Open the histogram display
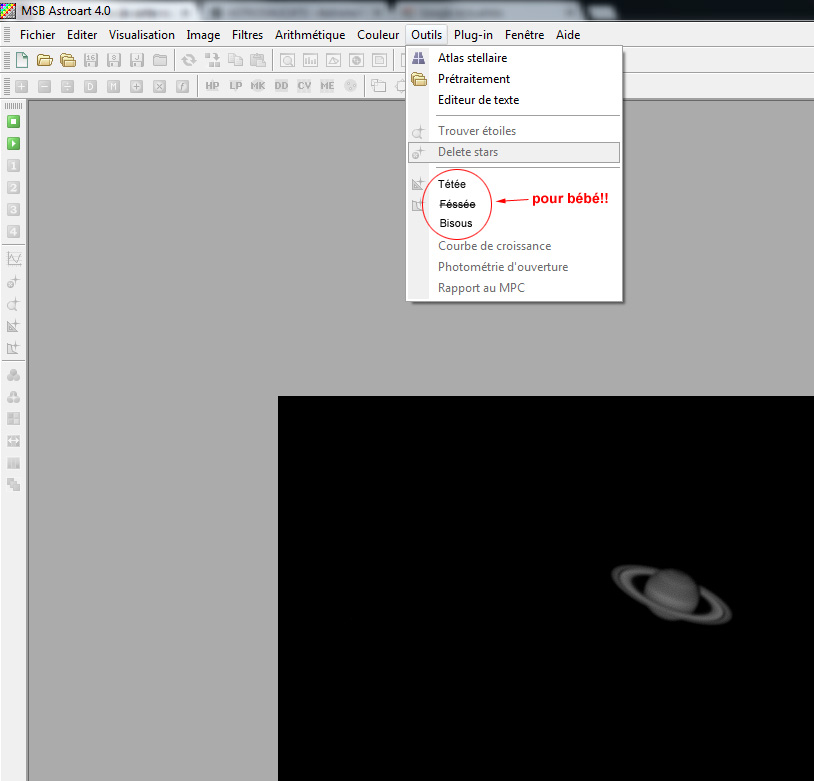This screenshot has width=814, height=781. [x=309, y=60]
